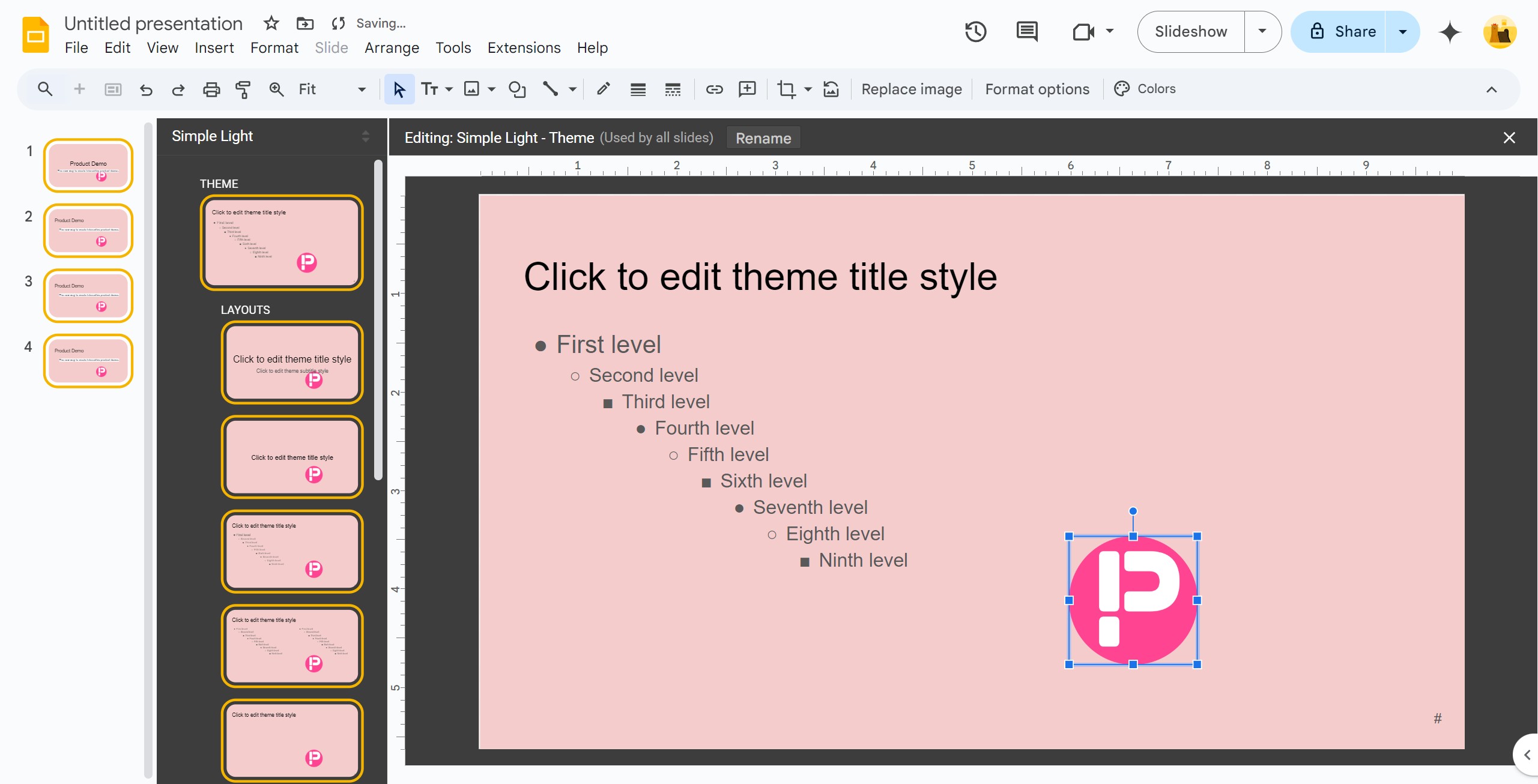The width and height of the screenshot is (1538, 784).
Task: Open the Edit menu
Action: 117,47
